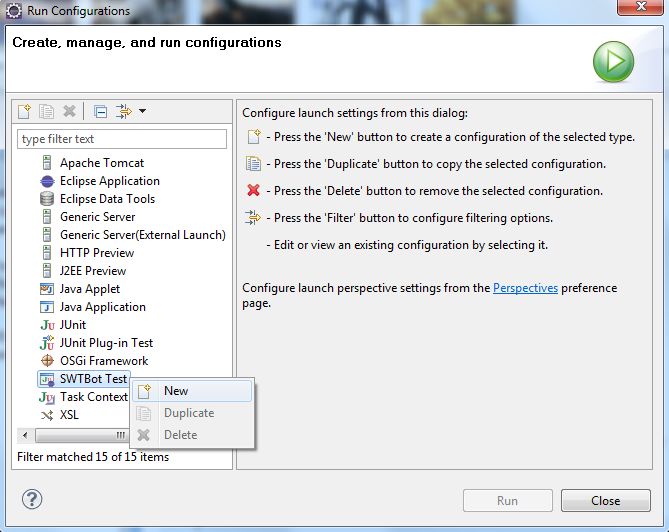
Task: Click the Delete configuration toolbar icon
Action: [69, 111]
